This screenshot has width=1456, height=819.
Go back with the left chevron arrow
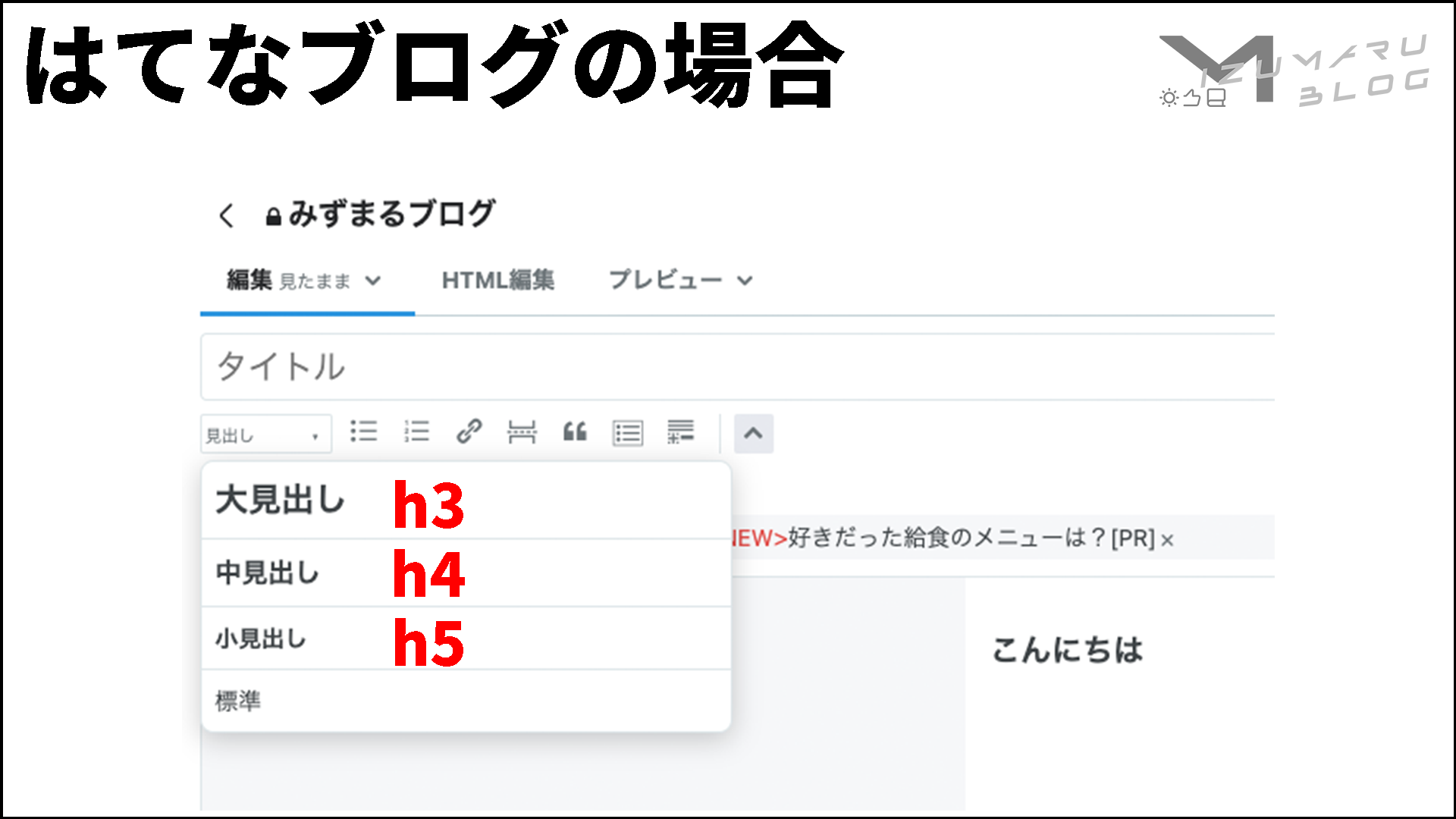(226, 215)
